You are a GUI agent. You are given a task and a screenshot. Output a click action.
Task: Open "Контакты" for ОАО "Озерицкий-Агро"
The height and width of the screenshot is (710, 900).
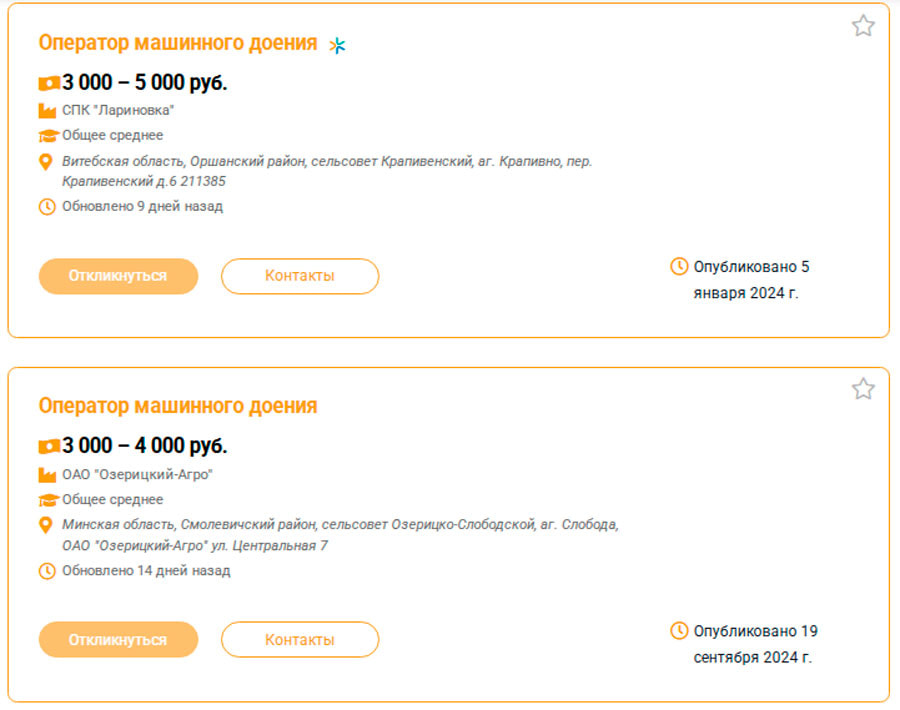299,639
